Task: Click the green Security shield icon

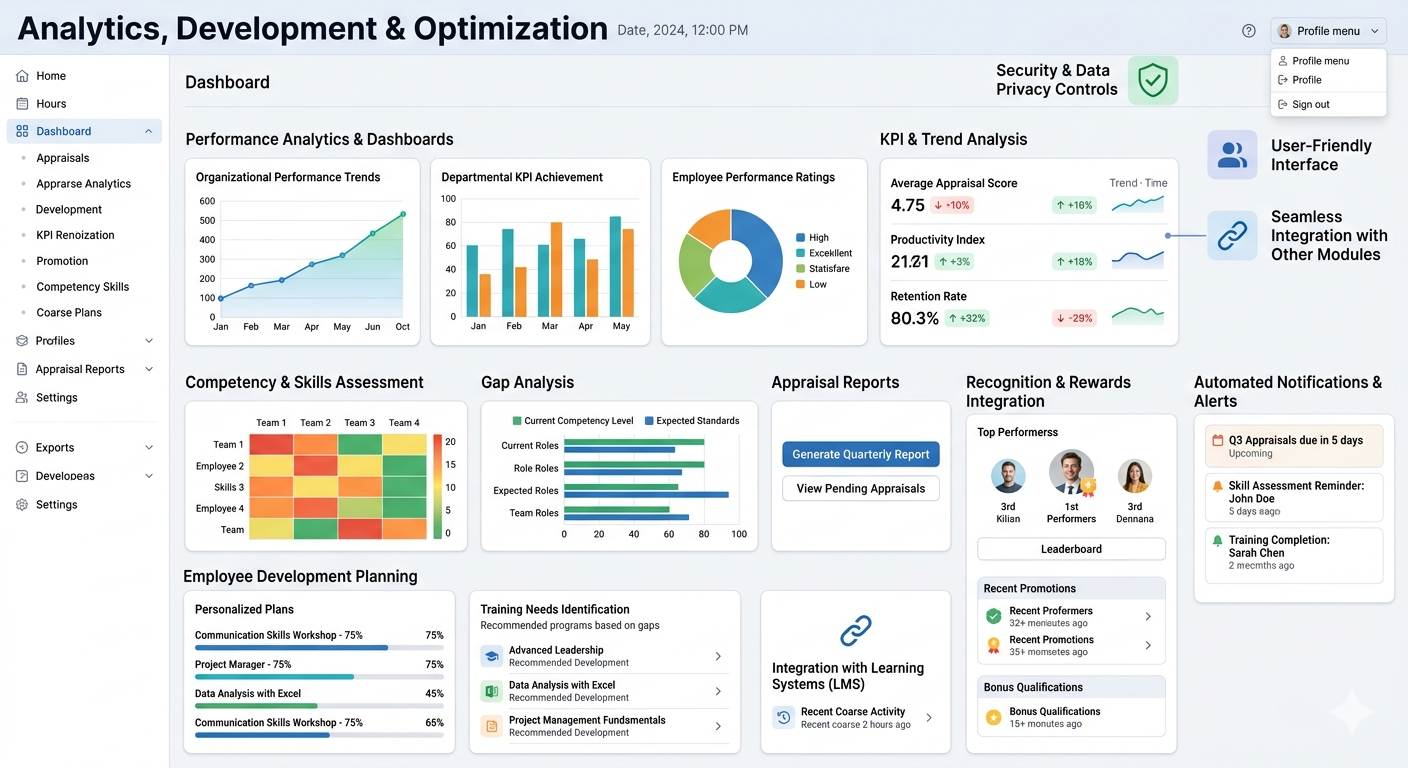Action: point(1153,80)
